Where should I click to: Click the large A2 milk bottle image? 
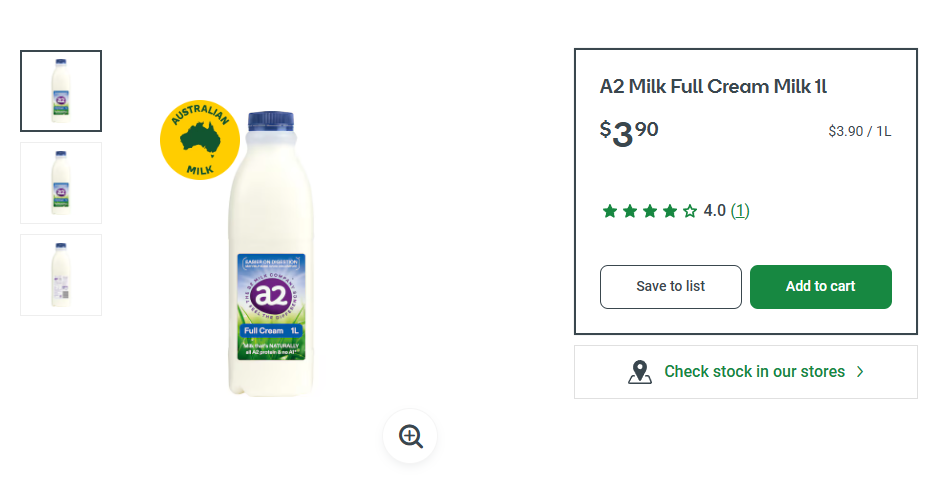point(271,260)
